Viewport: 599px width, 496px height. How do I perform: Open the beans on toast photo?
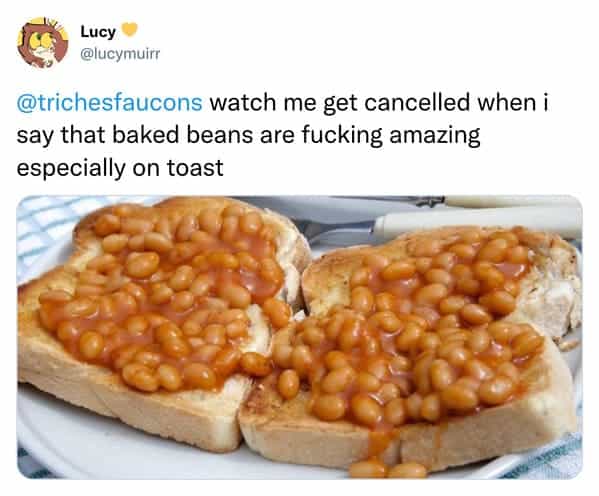point(300,337)
